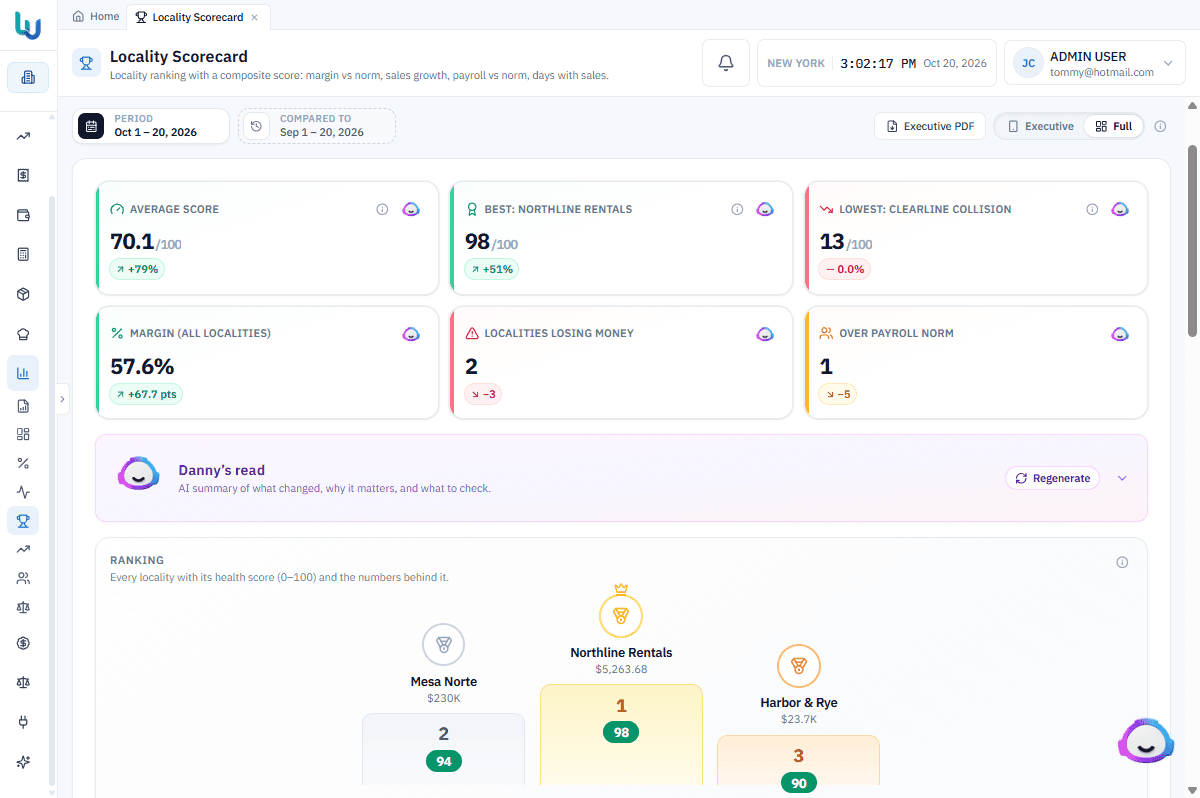Open the report file sidebar icon
The image size is (1200, 798).
pyautogui.click(x=23, y=406)
